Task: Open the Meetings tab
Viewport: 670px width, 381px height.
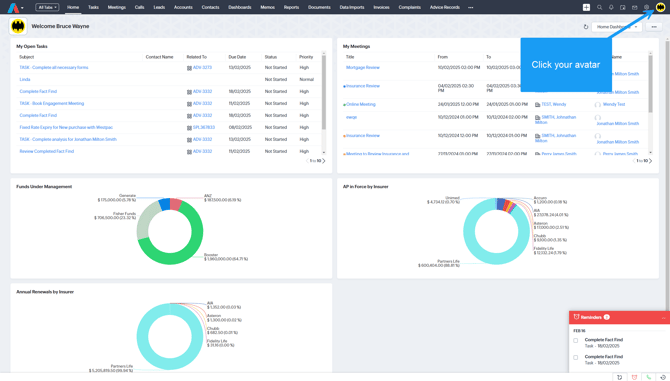Action: click(x=117, y=7)
